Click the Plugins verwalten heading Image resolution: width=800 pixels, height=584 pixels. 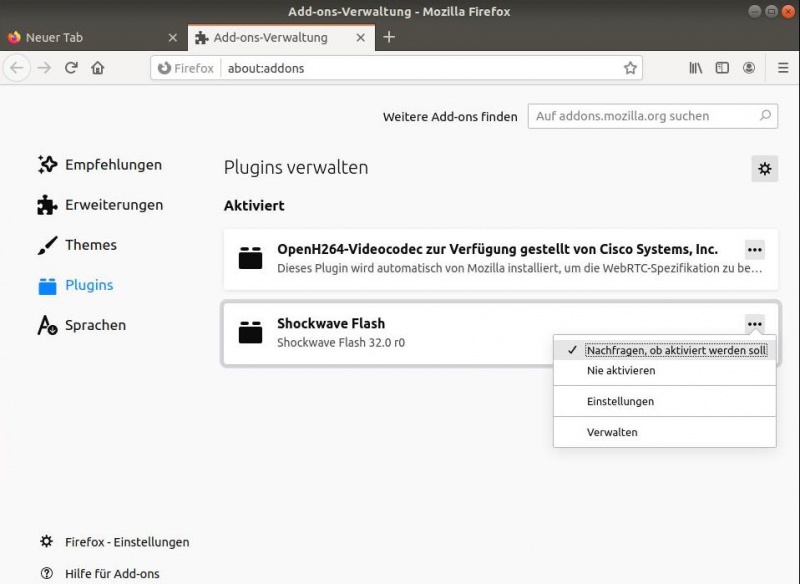pyautogui.click(x=296, y=168)
